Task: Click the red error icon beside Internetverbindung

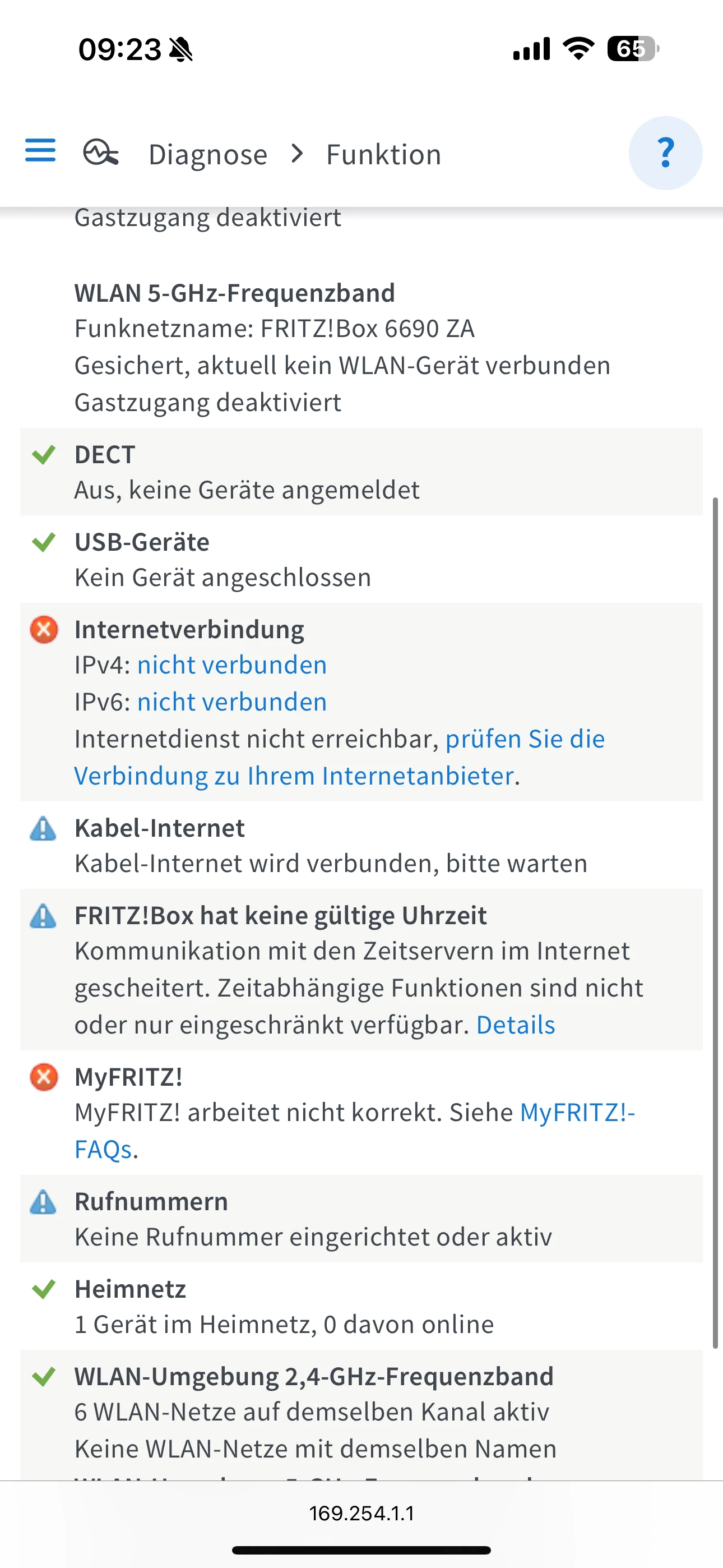Action: [44, 629]
